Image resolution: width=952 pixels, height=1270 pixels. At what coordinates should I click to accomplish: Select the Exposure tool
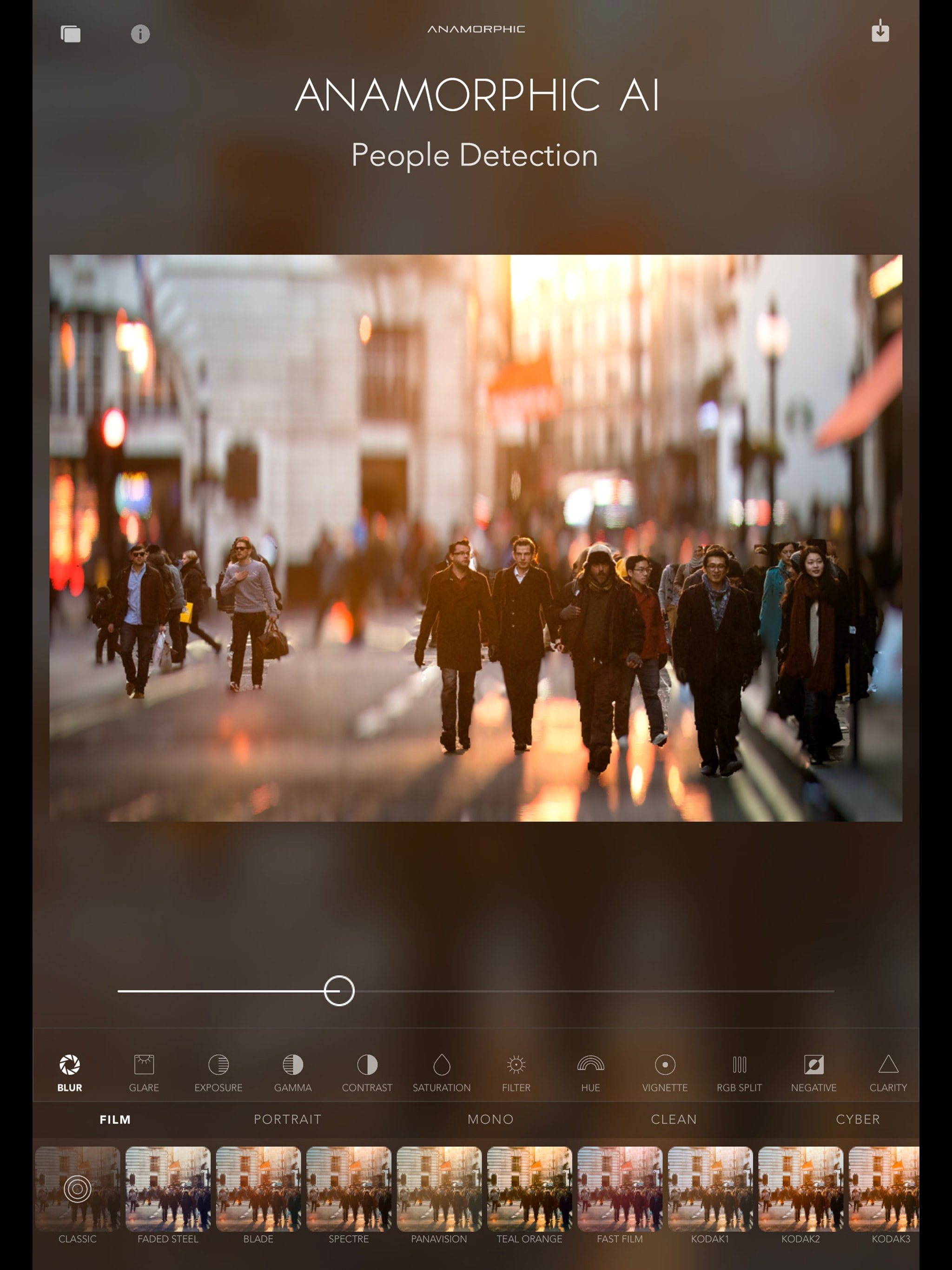tap(218, 1072)
